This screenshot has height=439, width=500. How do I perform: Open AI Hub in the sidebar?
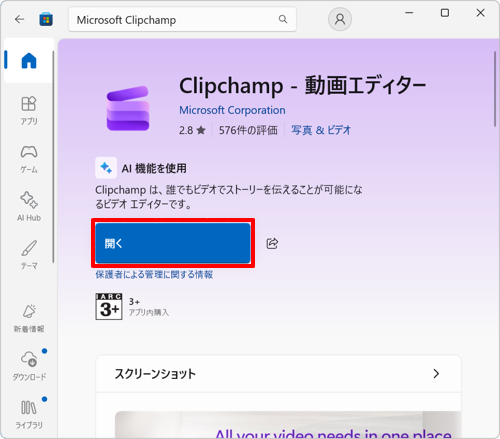pos(29,207)
